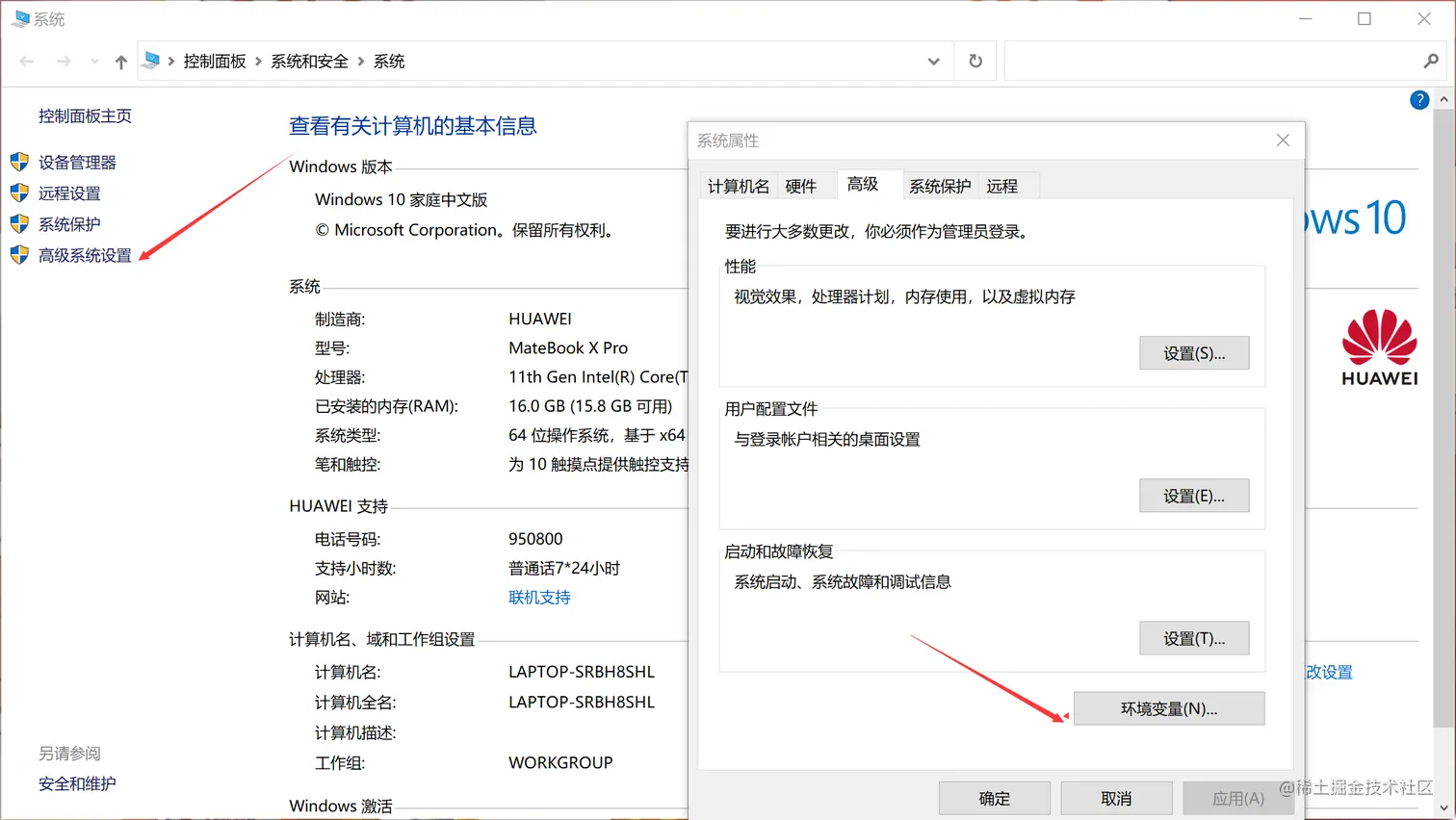Select 控制面板 in the breadcrumb path

coord(215,62)
